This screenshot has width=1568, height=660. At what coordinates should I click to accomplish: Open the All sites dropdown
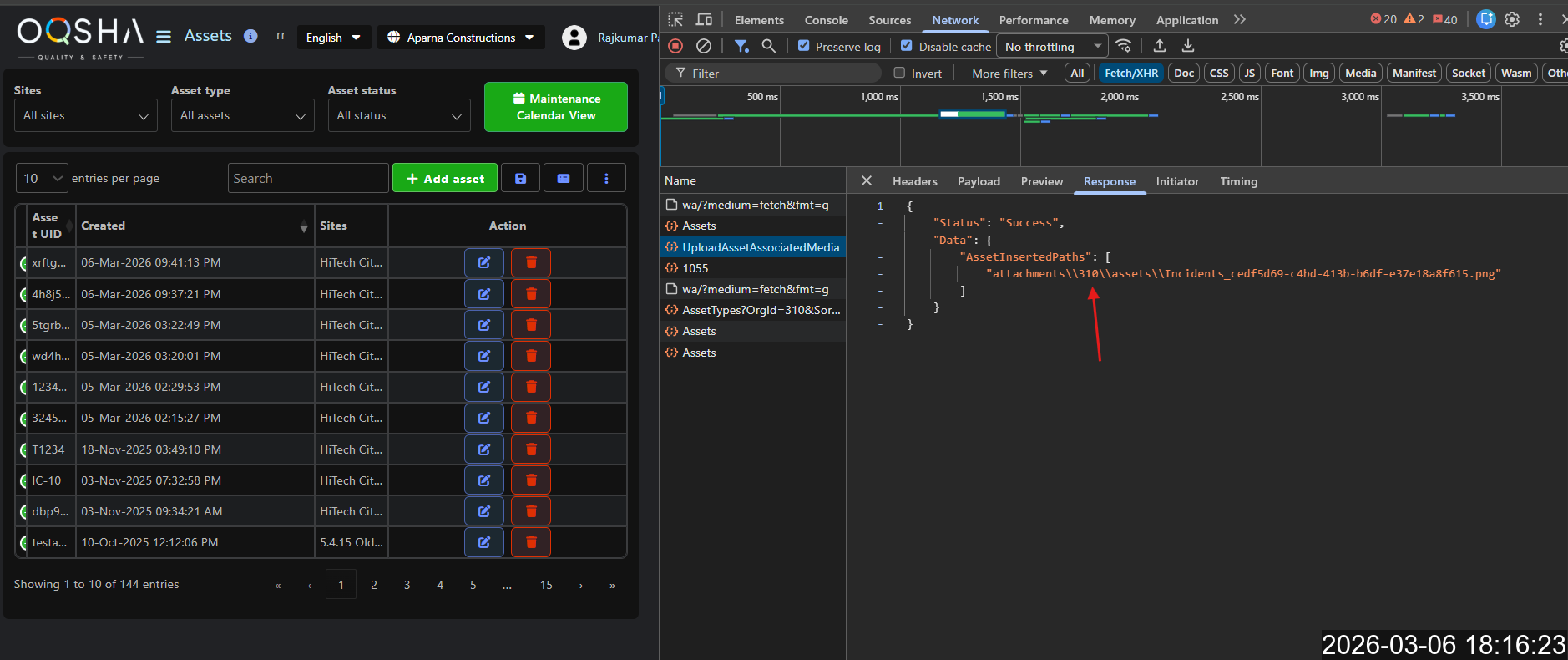click(x=85, y=115)
